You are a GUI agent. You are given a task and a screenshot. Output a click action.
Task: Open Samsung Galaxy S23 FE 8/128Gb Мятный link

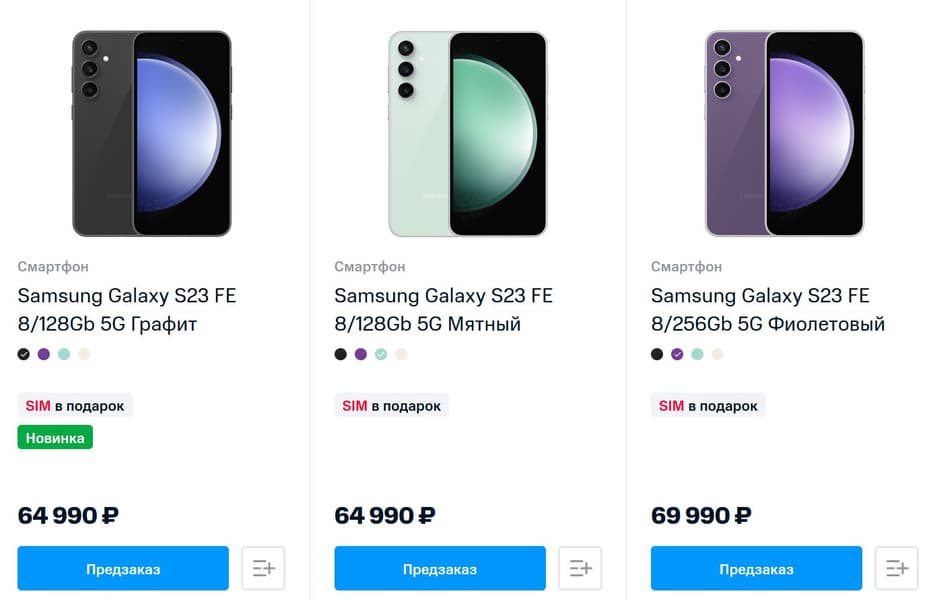443,310
